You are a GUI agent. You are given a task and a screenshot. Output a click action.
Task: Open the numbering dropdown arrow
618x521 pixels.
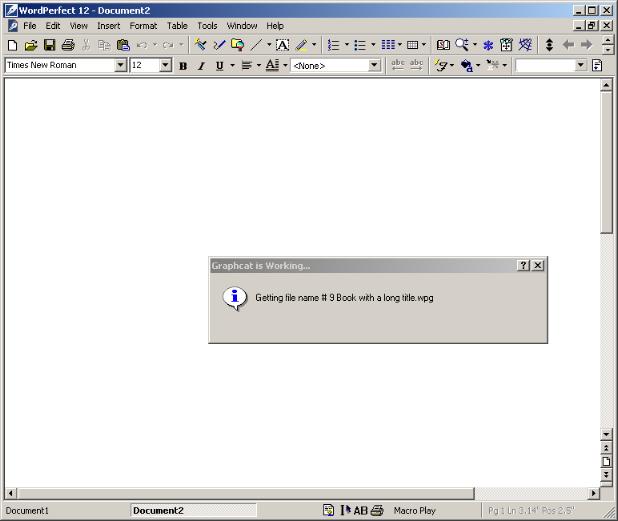[347, 45]
